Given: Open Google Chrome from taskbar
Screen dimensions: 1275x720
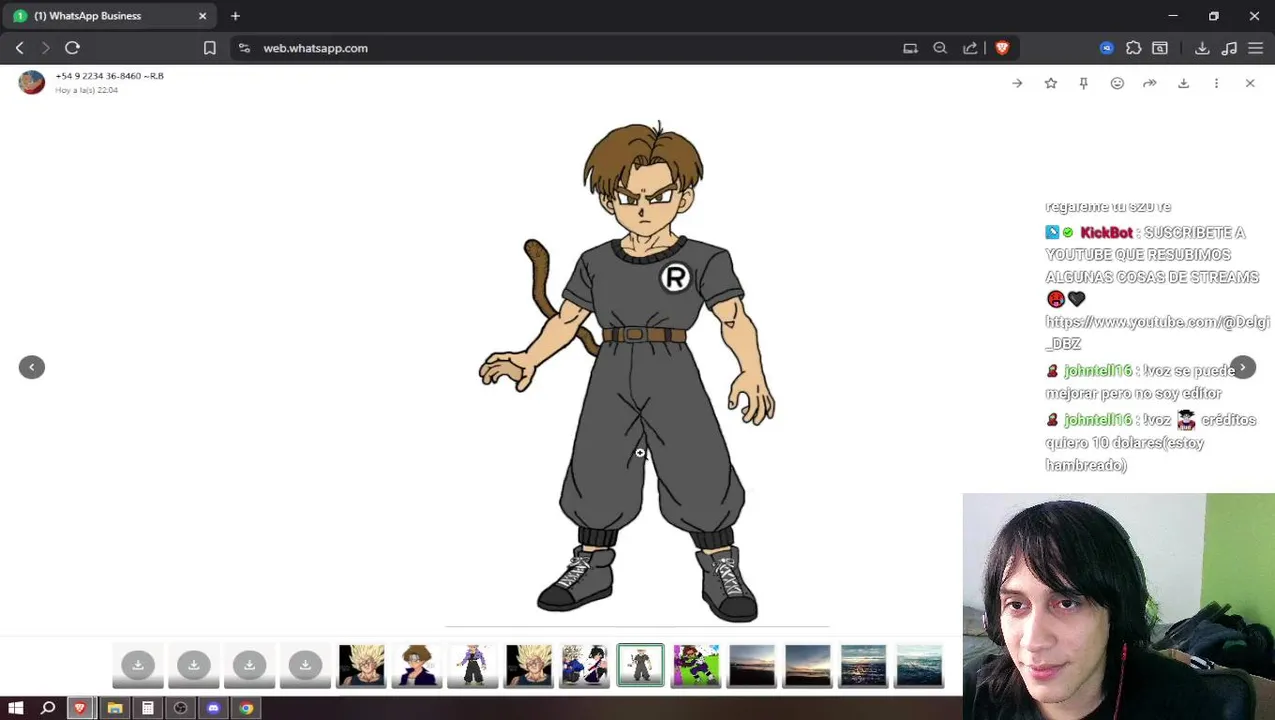Looking at the screenshot, I should [246, 708].
